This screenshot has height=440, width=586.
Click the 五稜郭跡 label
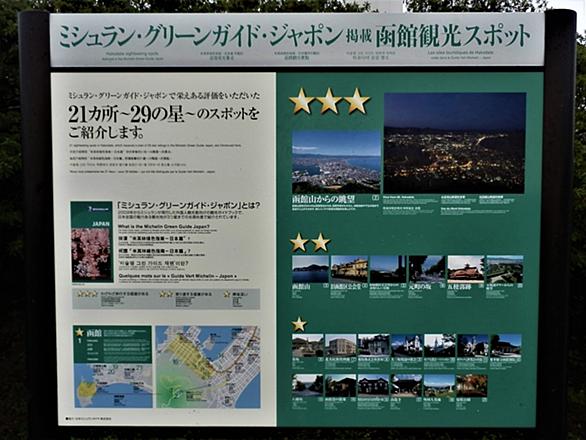pyautogui.click(x=460, y=287)
